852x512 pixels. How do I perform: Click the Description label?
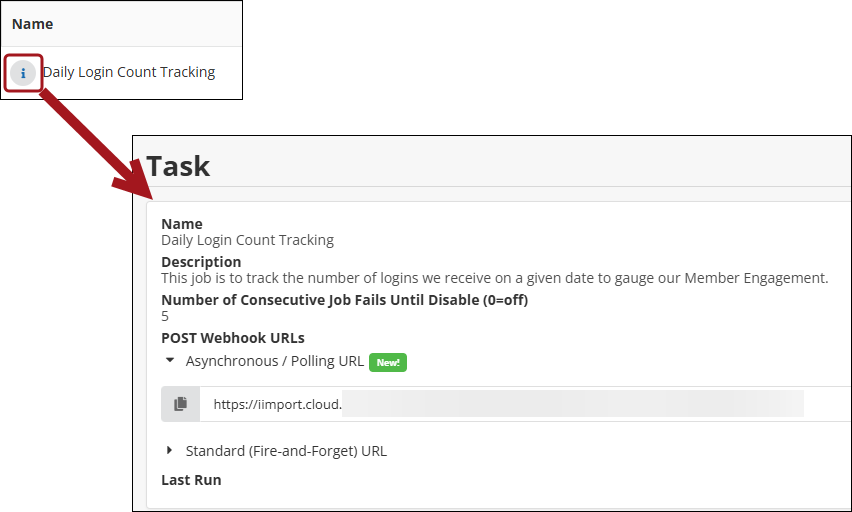[201, 262]
